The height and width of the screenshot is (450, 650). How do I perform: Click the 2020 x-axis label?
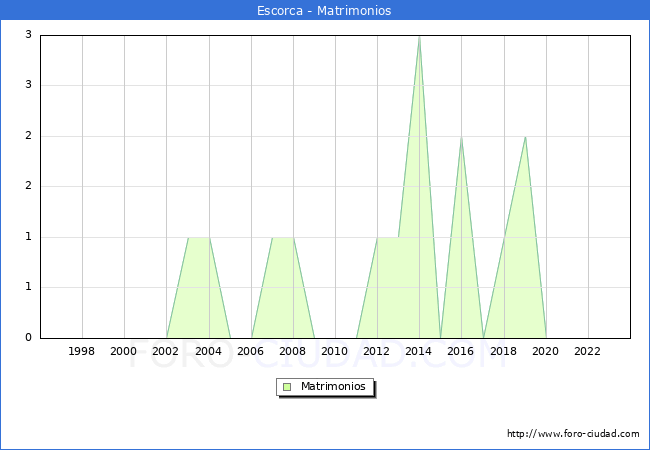pos(546,351)
